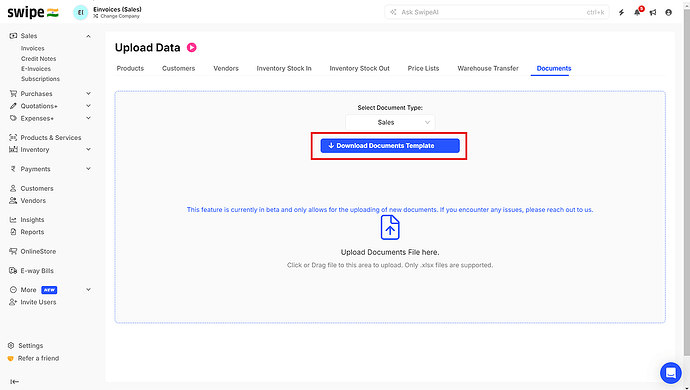Open user profile account icon

coord(668,12)
